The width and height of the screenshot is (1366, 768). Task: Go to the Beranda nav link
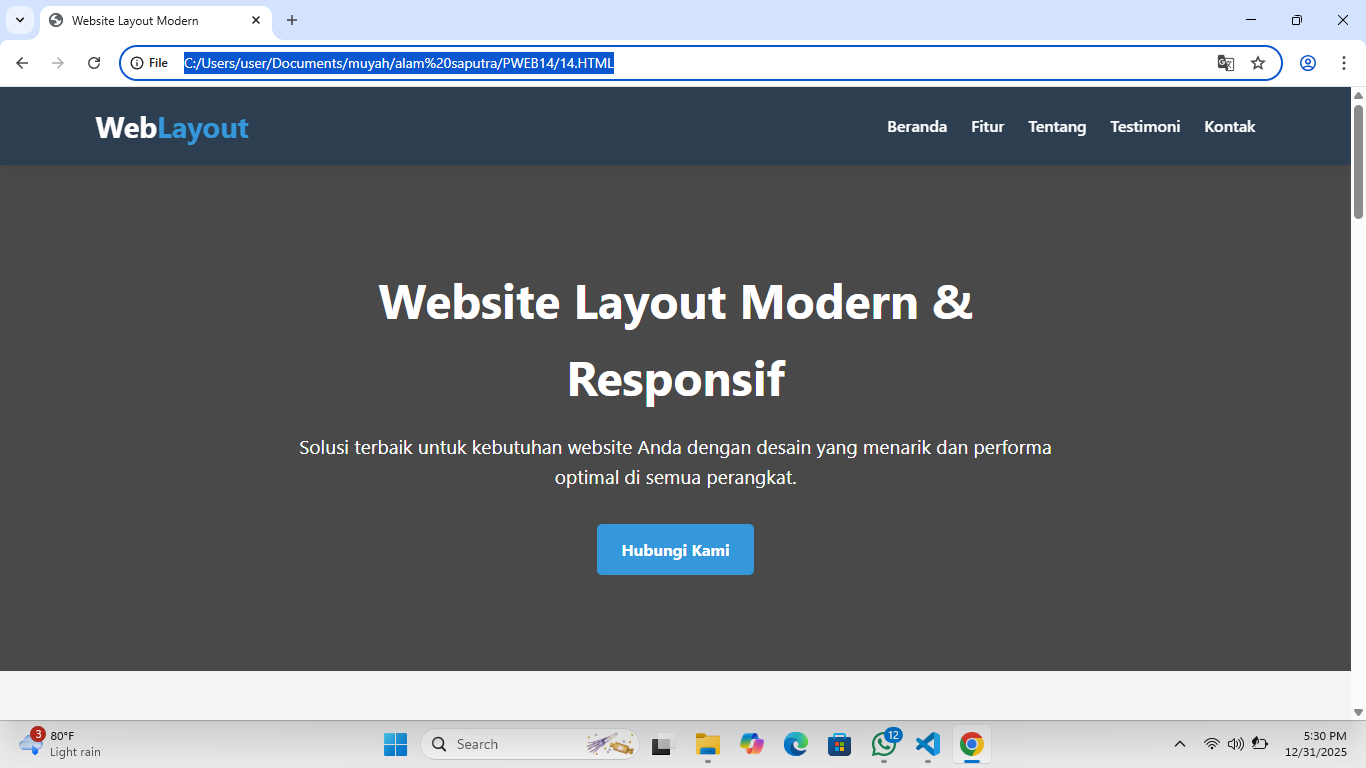pyautogui.click(x=917, y=126)
